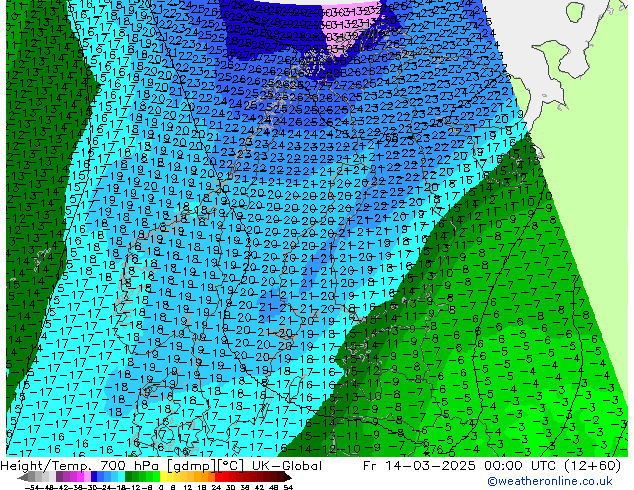The image size is (634, 490).
Task: Select the cyan swatch in the legend
Action: (121, 477)
